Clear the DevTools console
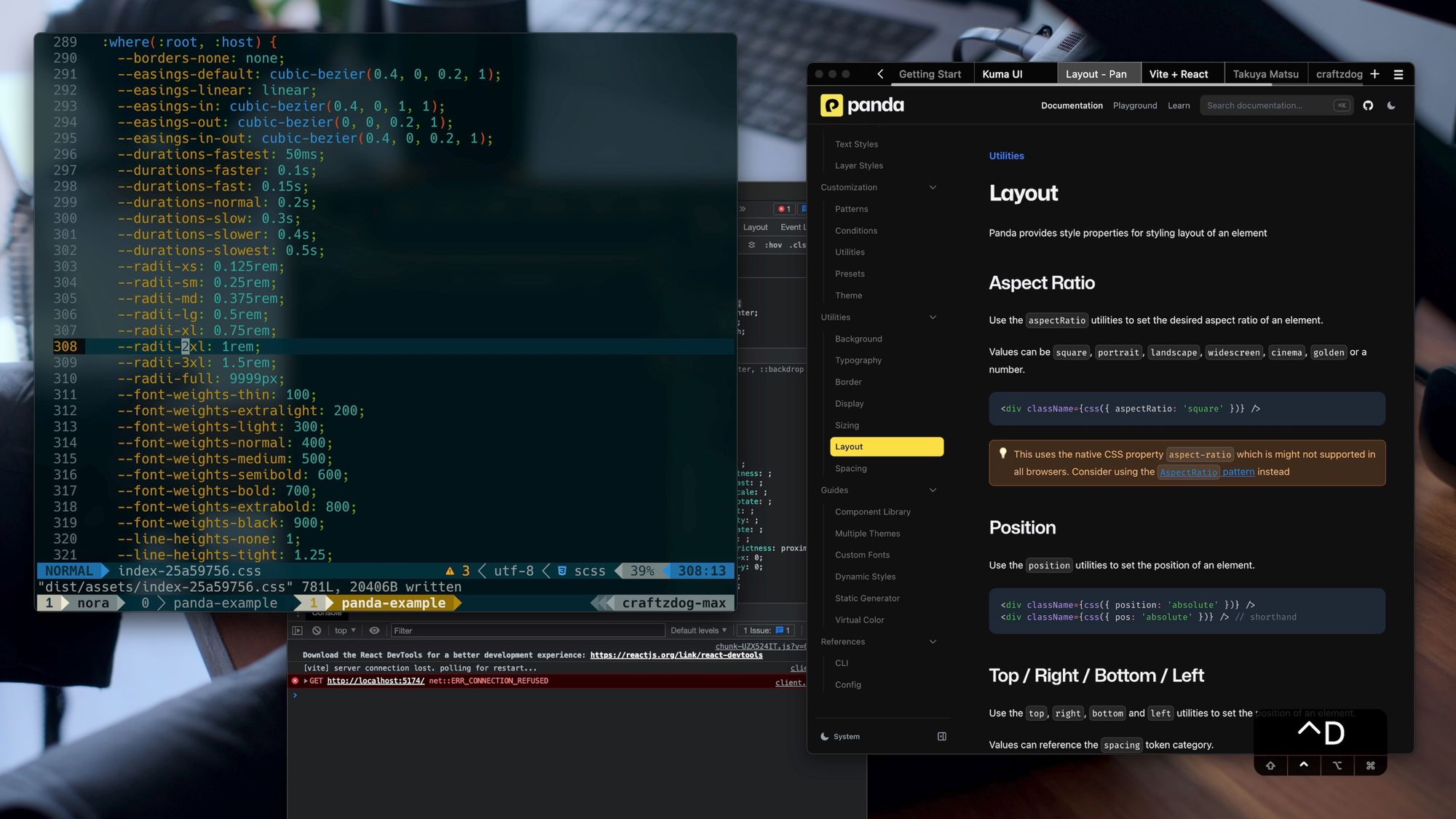This screenshot has height=819, width=1456. pos(317,630)
